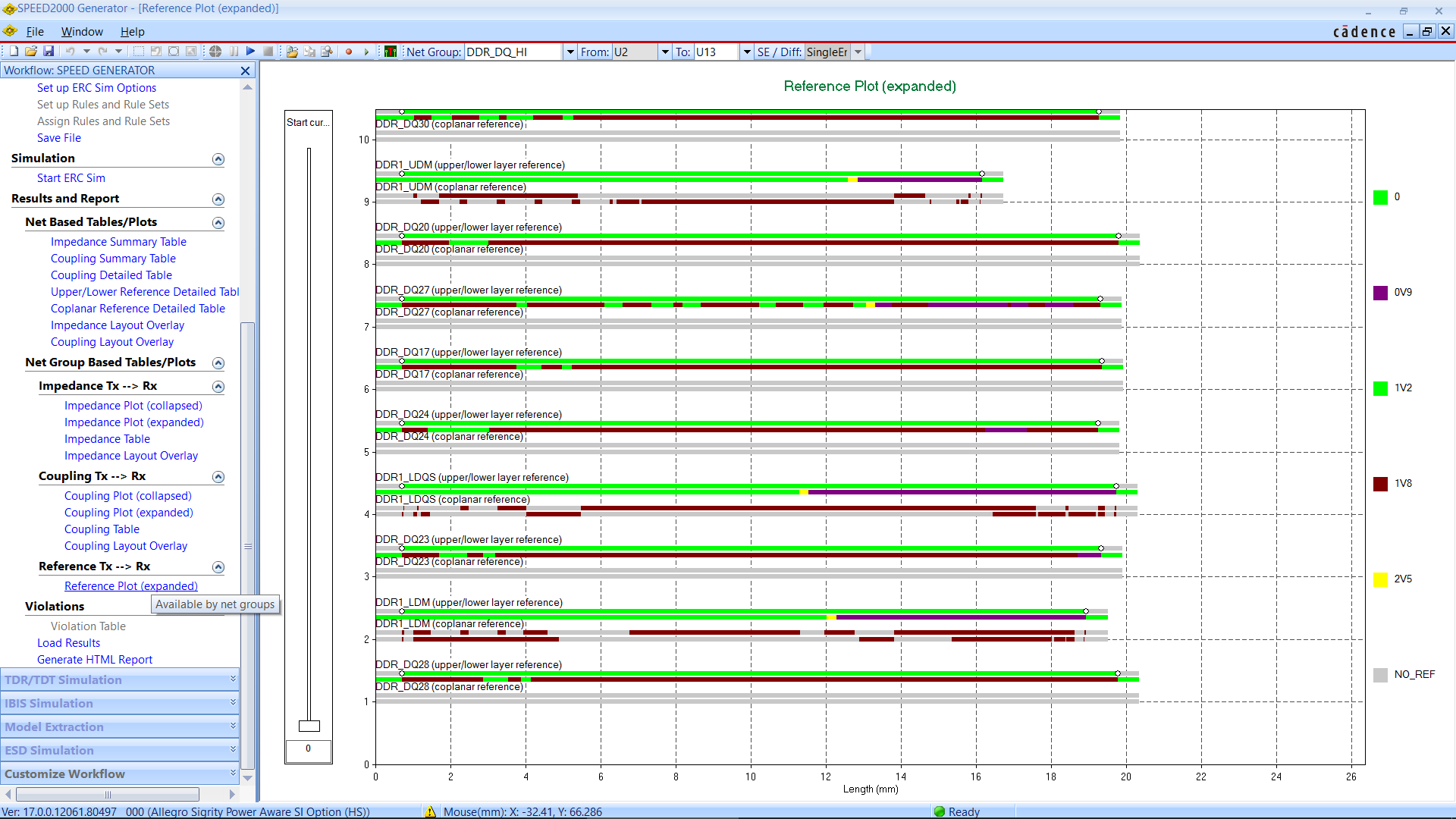The height and width of the screenshot is (819, 1456).
Task: Click the red record dot icon
Action: coord(349,52)
